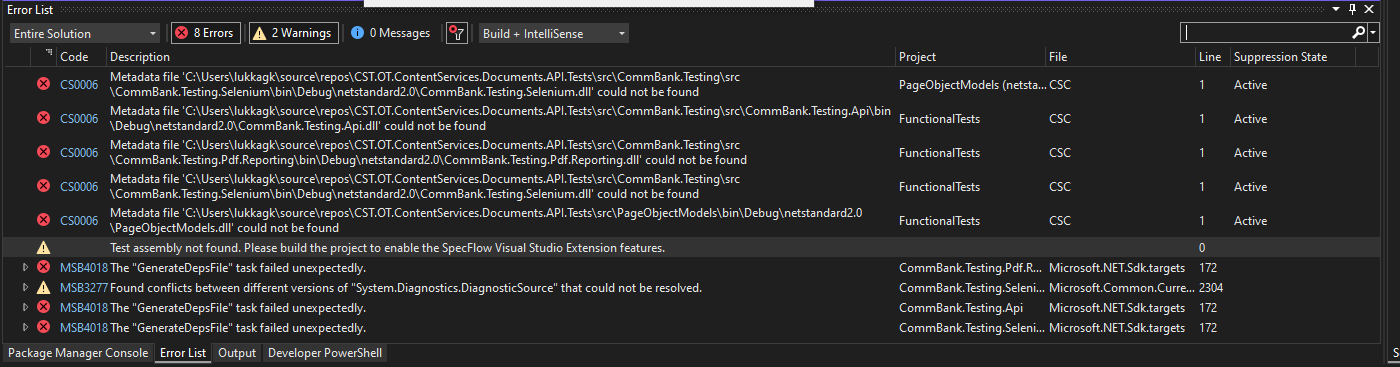Screen dimensions: 1400x367
Task: Click the SpecFlow test assembly warning icon
Action: click(43, 247)
